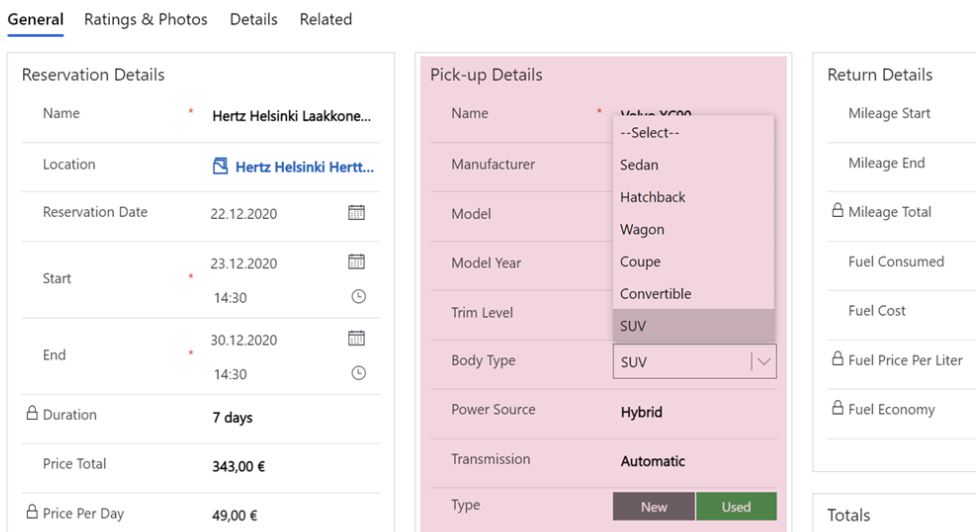This screenshot has width=976, height=532.
Task: Click the Manufacturer label in Pick-up Details
Action: (x=493, y=164)
